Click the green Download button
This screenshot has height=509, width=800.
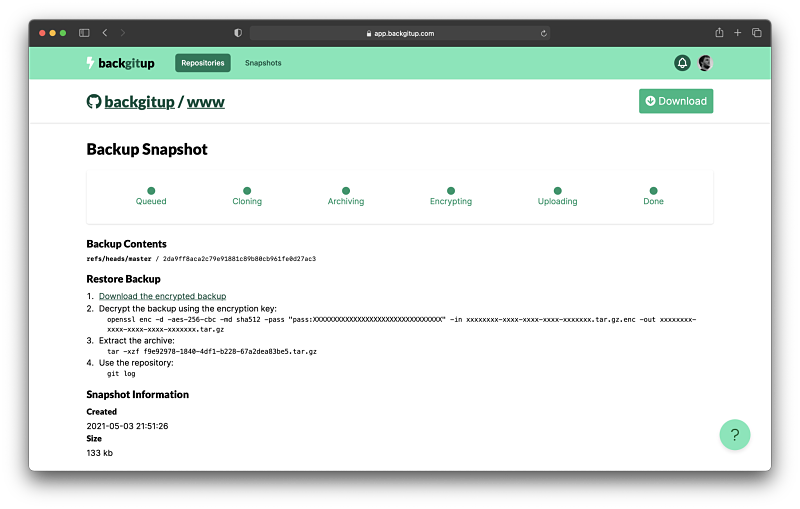click(676, 101)
